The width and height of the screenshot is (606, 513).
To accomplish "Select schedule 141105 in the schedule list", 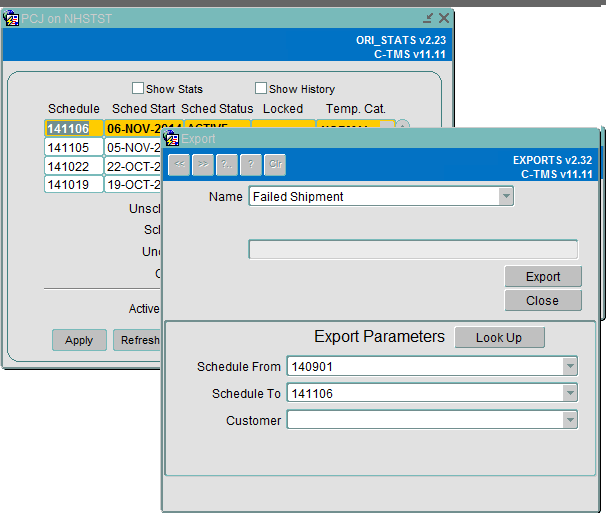I will coord(74,147).
